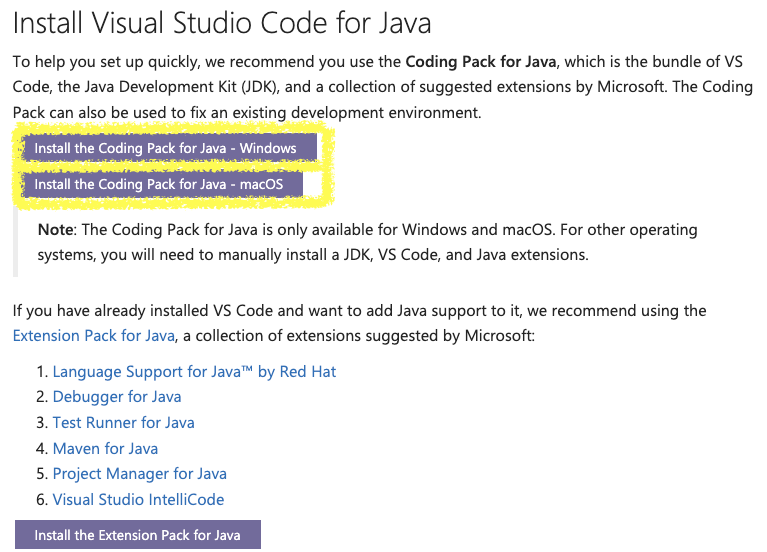Install the Extension Pack for Java button

click(138, 534)
